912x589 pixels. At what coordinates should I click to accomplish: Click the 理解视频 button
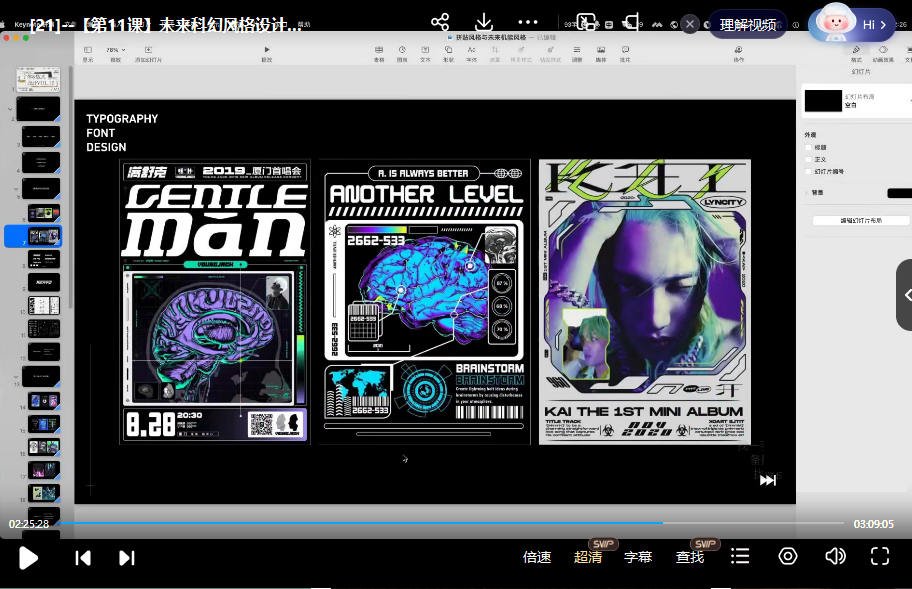748,24
